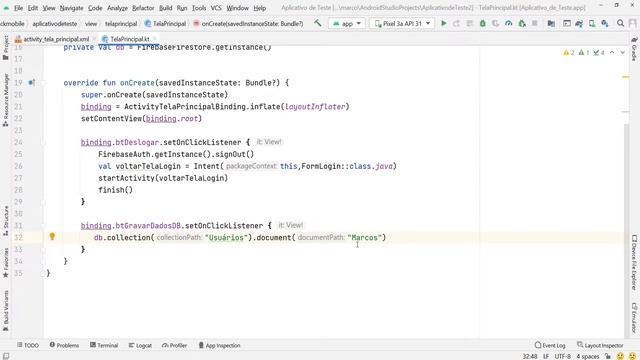Toggle the Gradle tool window

click(634, 48)
